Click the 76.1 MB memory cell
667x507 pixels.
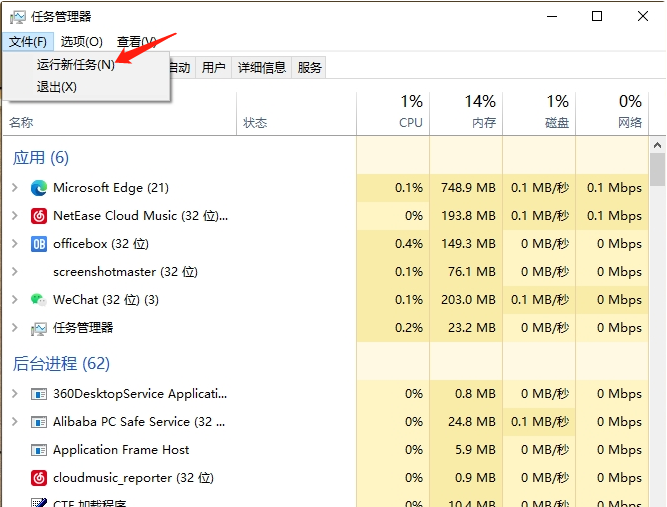tap(466, 272)
